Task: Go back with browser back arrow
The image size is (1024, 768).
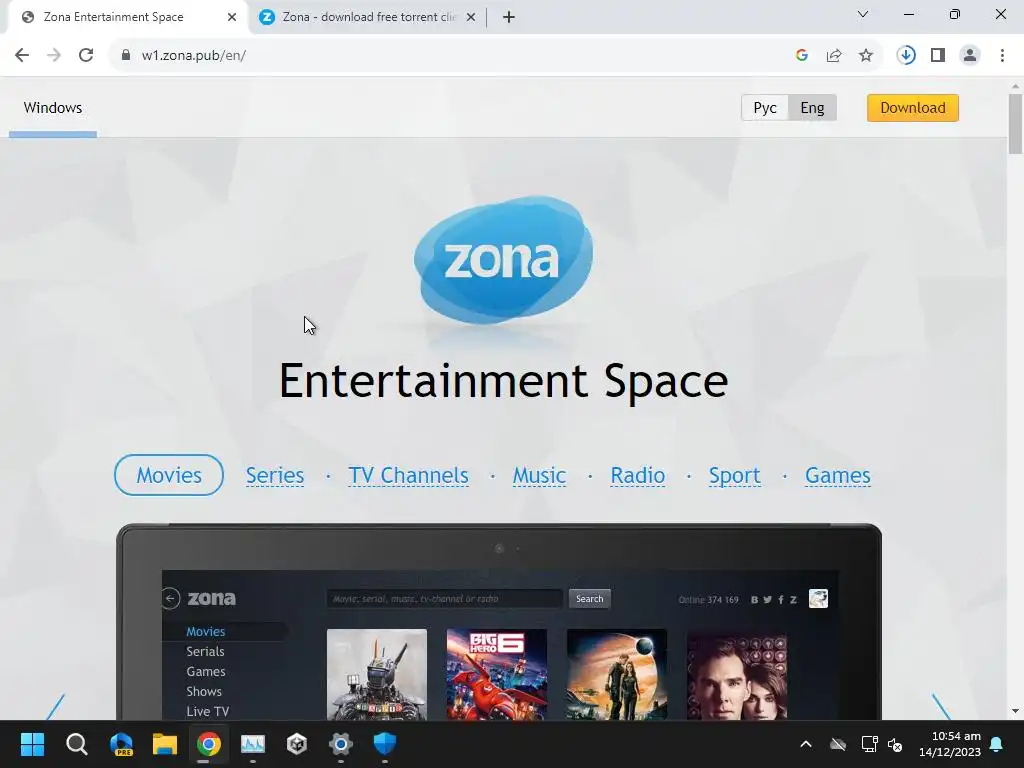Action: (x=22, y=56)
